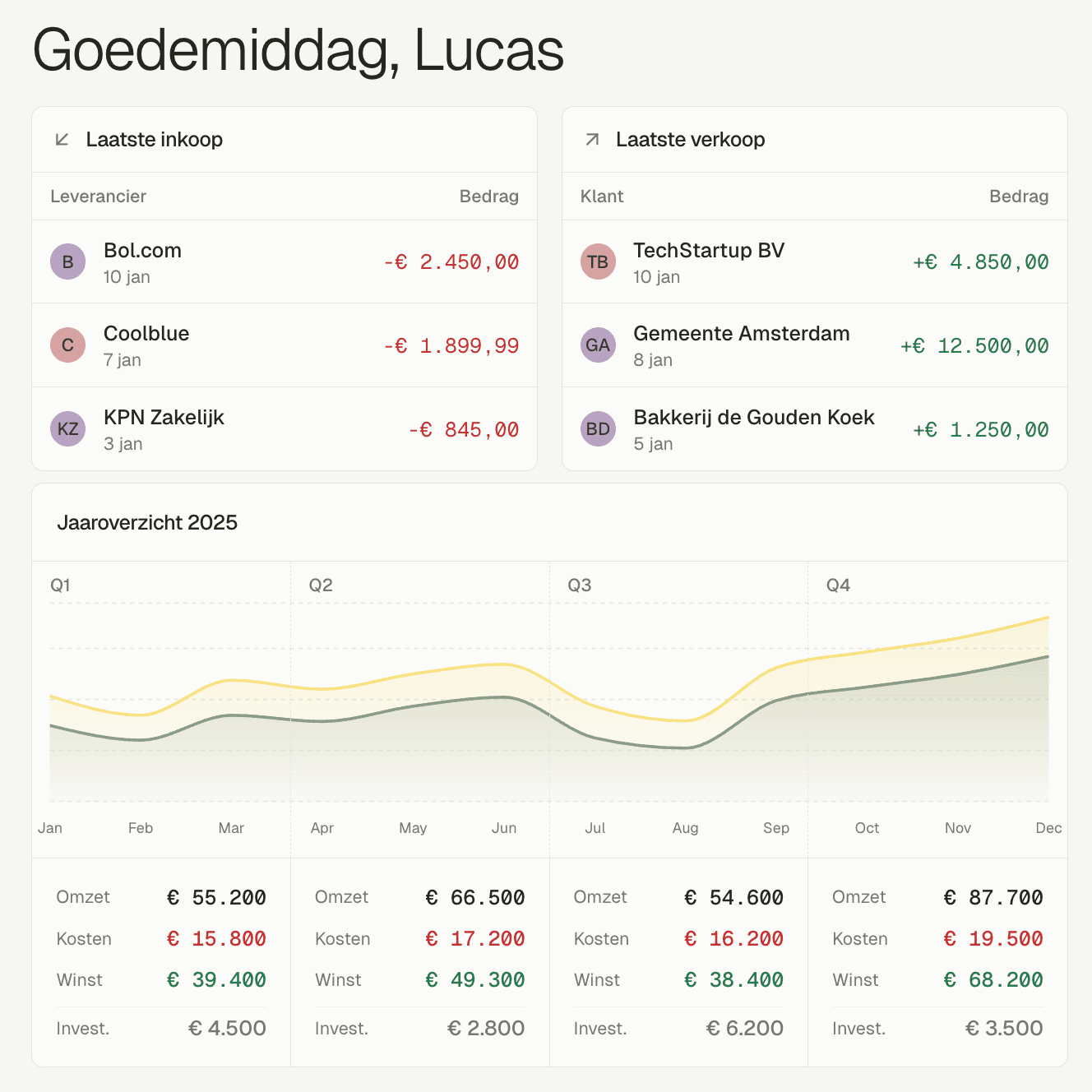Click the Q2 Omzet value

pos(475,898)
